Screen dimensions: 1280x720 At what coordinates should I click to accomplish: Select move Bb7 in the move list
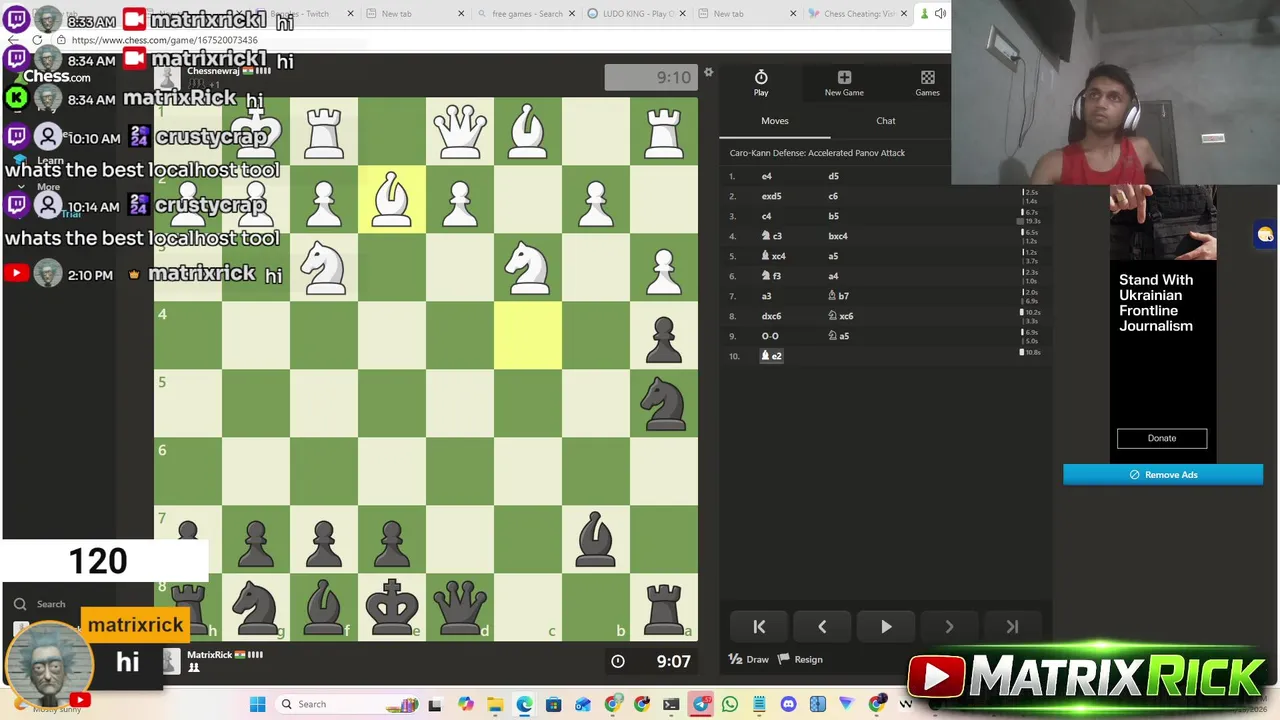click(838, 296)
